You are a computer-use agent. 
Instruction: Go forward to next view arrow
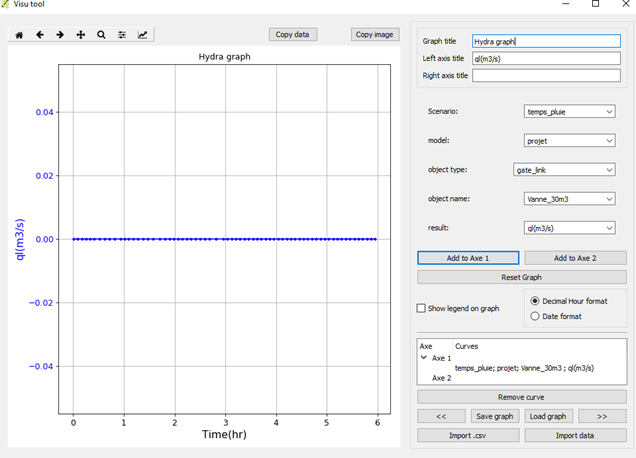tap(60, 35)
